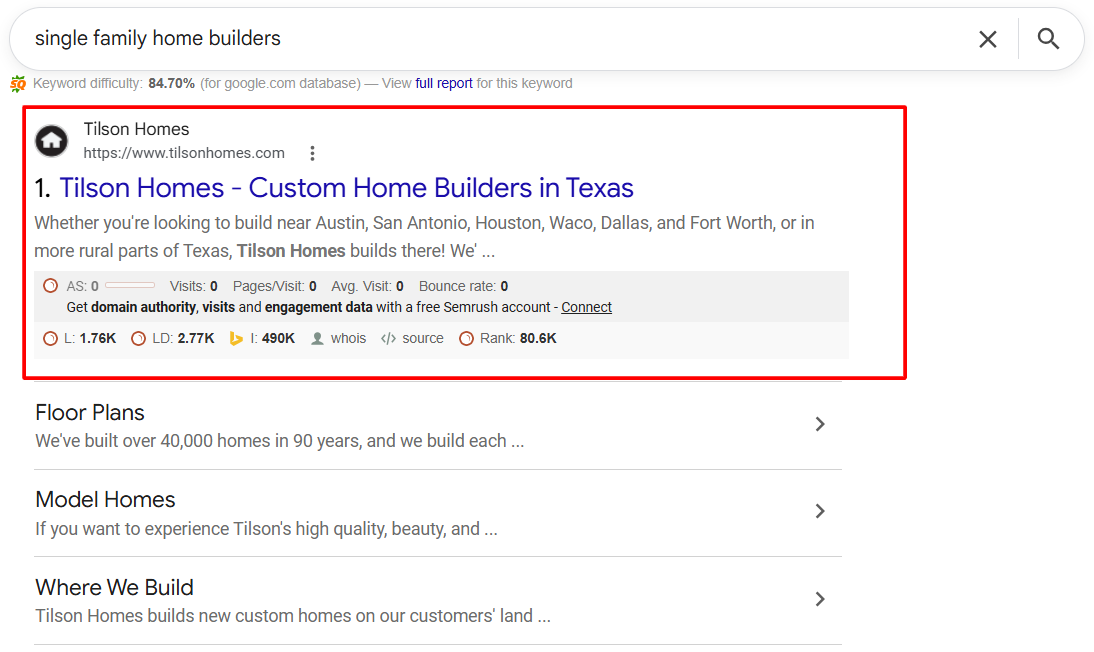Click the AS authority score bar
1094x652 pixels.
pos(130,286)
